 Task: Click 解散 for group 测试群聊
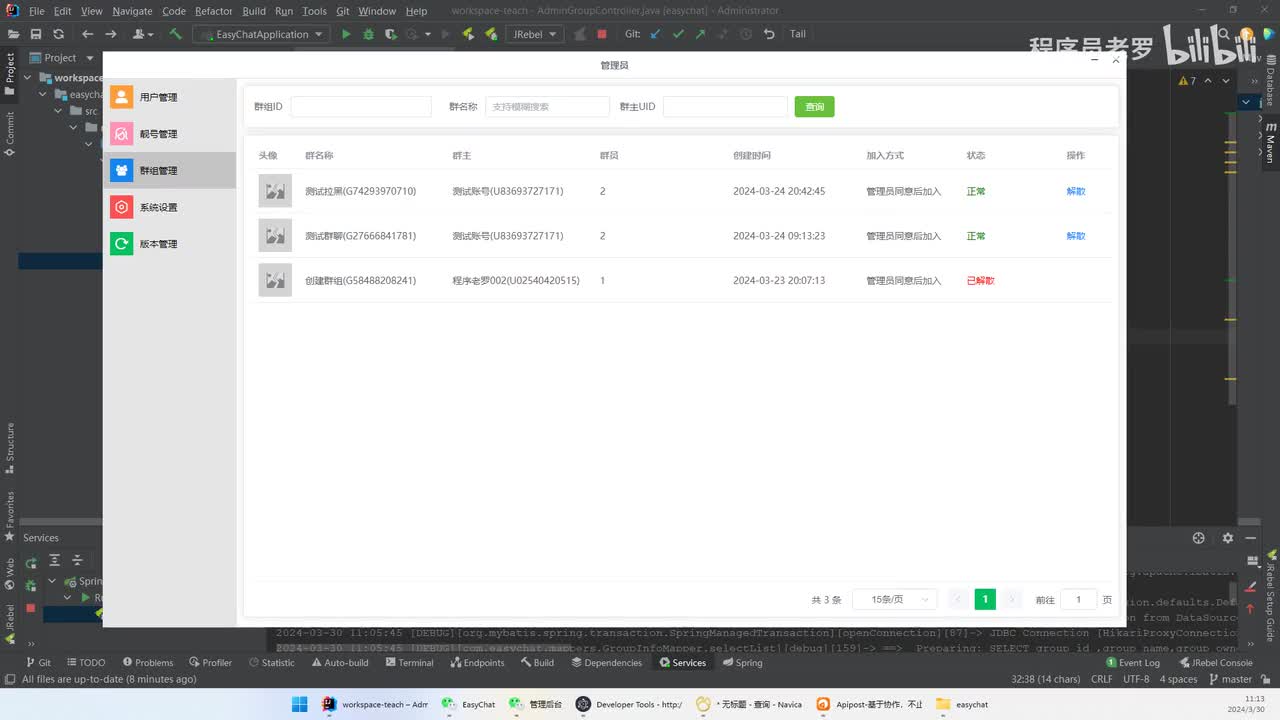click(1076, 236)
